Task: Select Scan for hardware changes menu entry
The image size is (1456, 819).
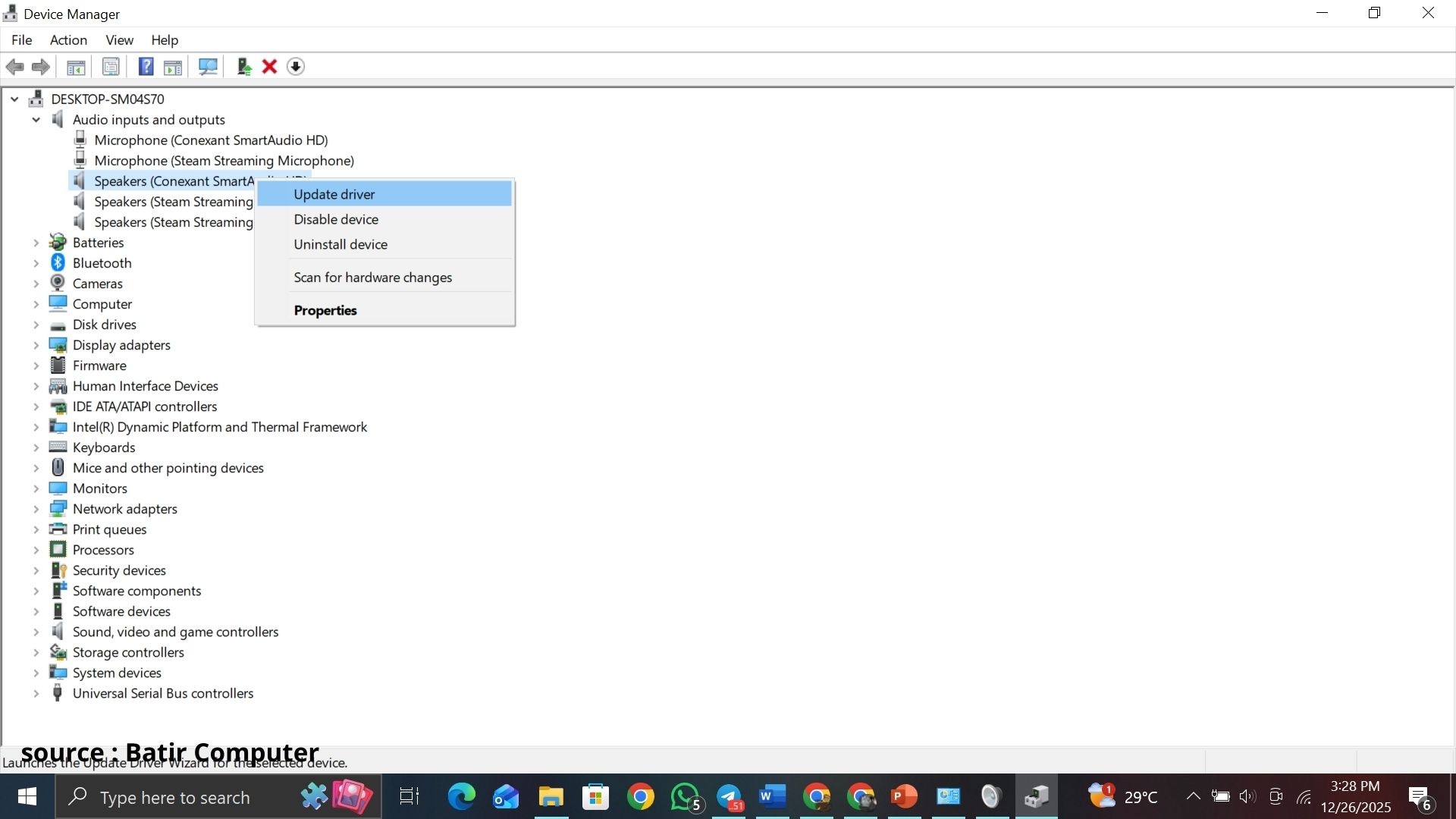Action: (384, 278)
